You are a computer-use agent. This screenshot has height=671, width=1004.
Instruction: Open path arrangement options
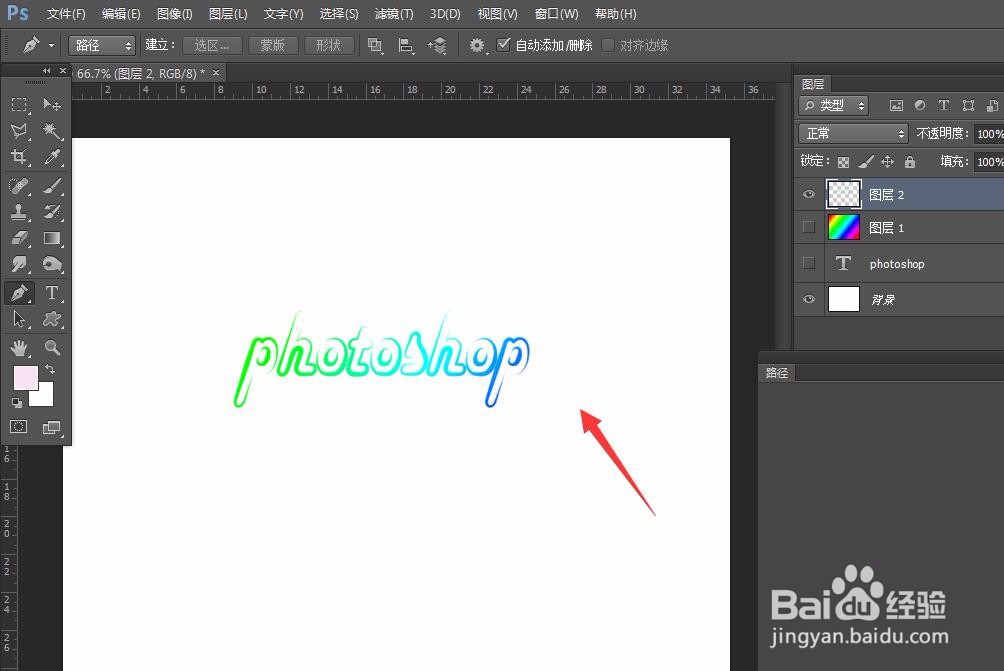click(x=437, y=45)
